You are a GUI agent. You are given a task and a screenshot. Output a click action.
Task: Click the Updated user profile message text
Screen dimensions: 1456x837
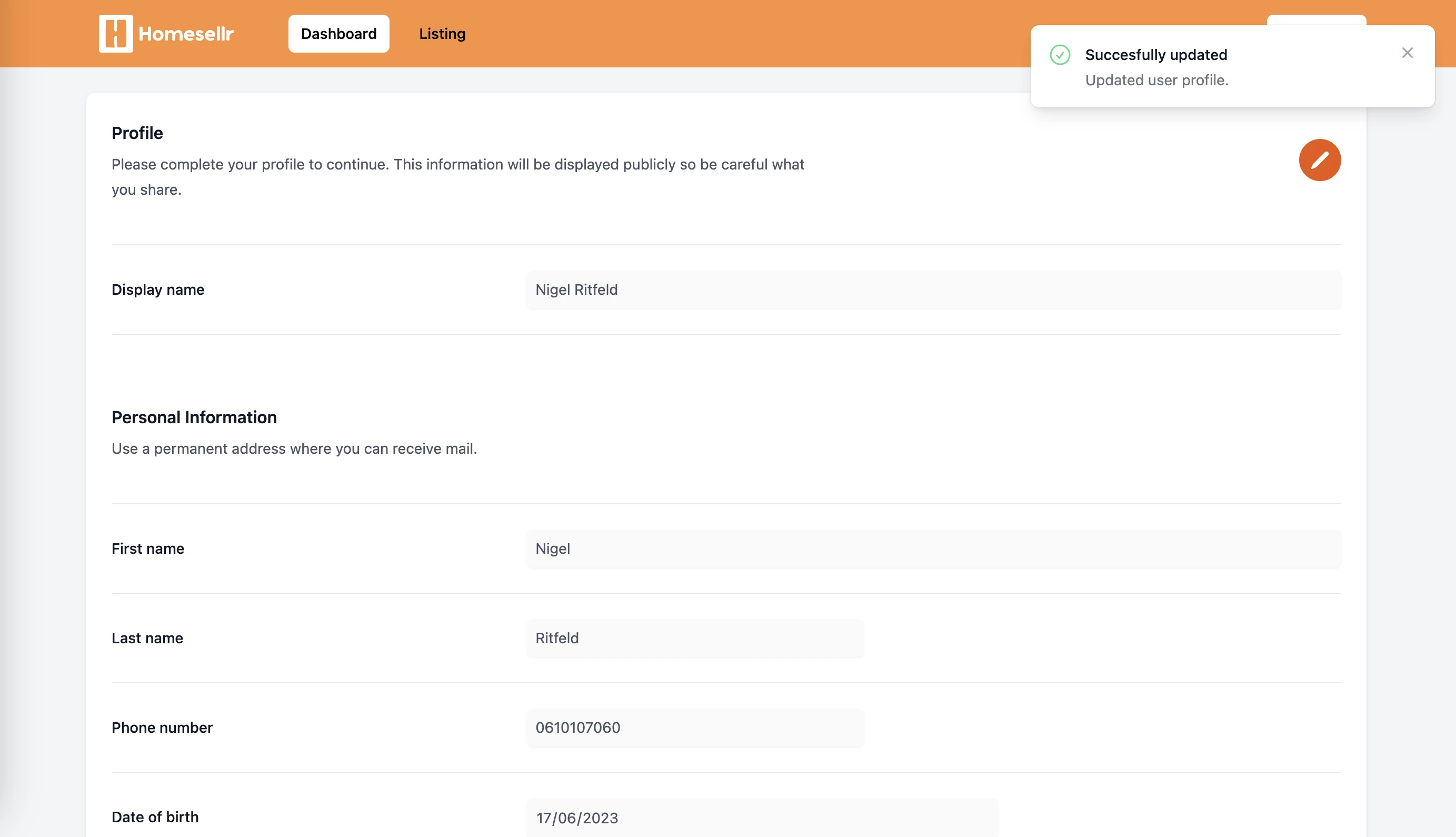tap(1157, 79)
